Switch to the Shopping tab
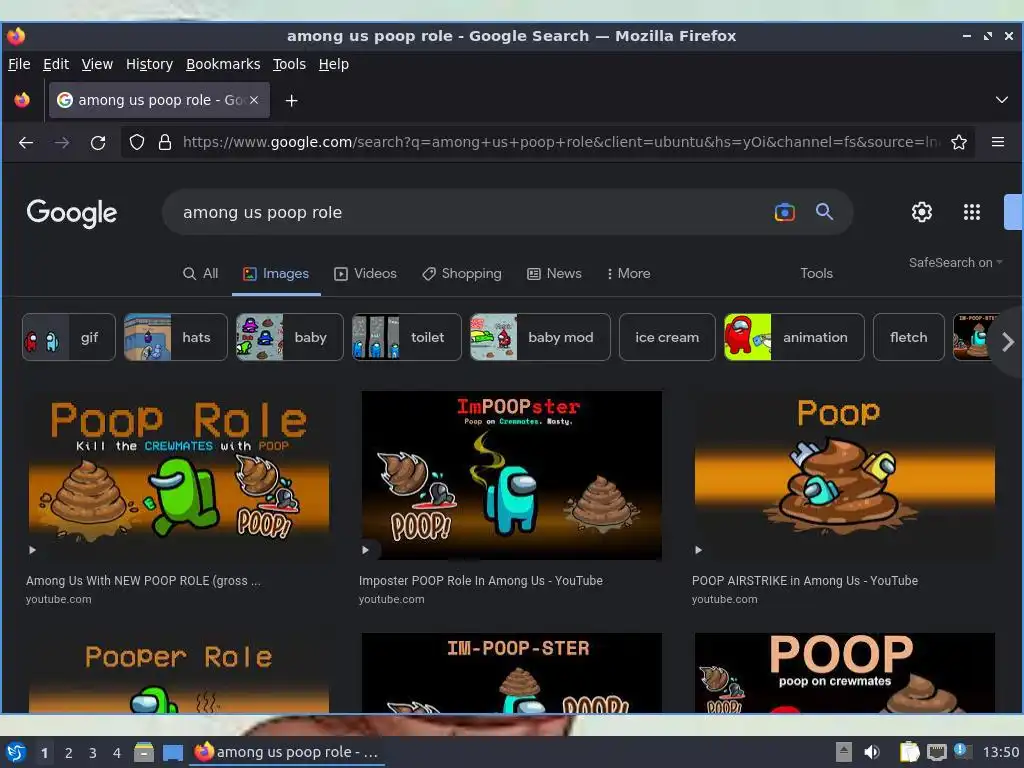The width and height of the screenshot is (1024, 768). [x=462, y=274]
